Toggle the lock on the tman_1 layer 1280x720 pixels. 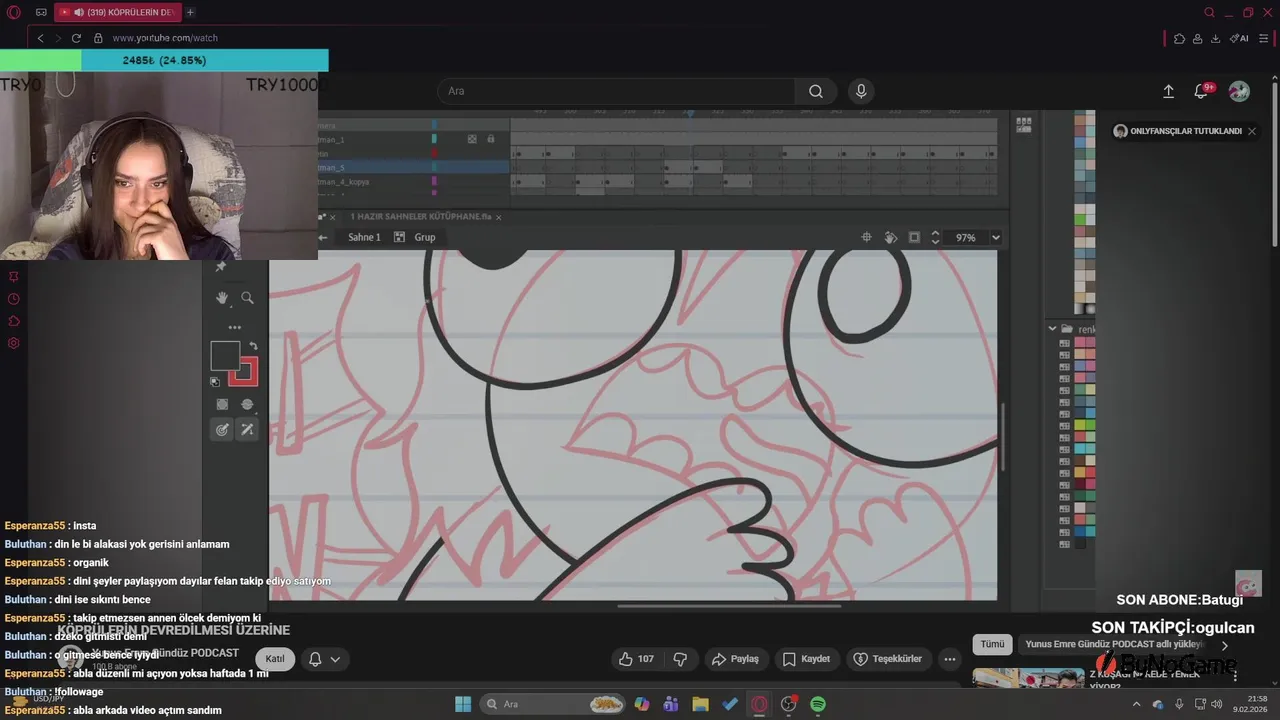click(490, 139)
